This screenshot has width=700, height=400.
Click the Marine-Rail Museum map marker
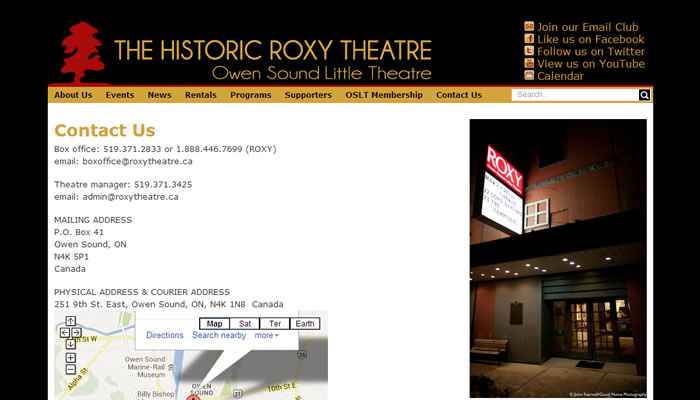171,367
